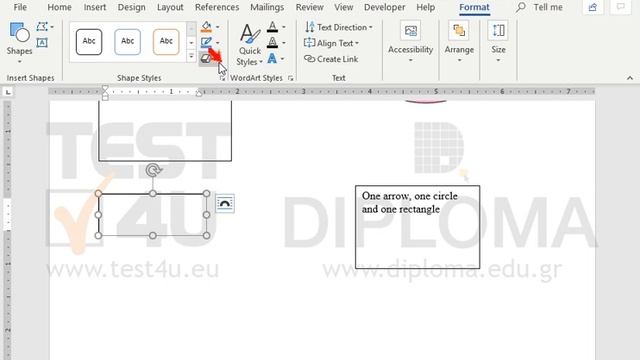Switch to the Design tab

click(x=131, y=7)
